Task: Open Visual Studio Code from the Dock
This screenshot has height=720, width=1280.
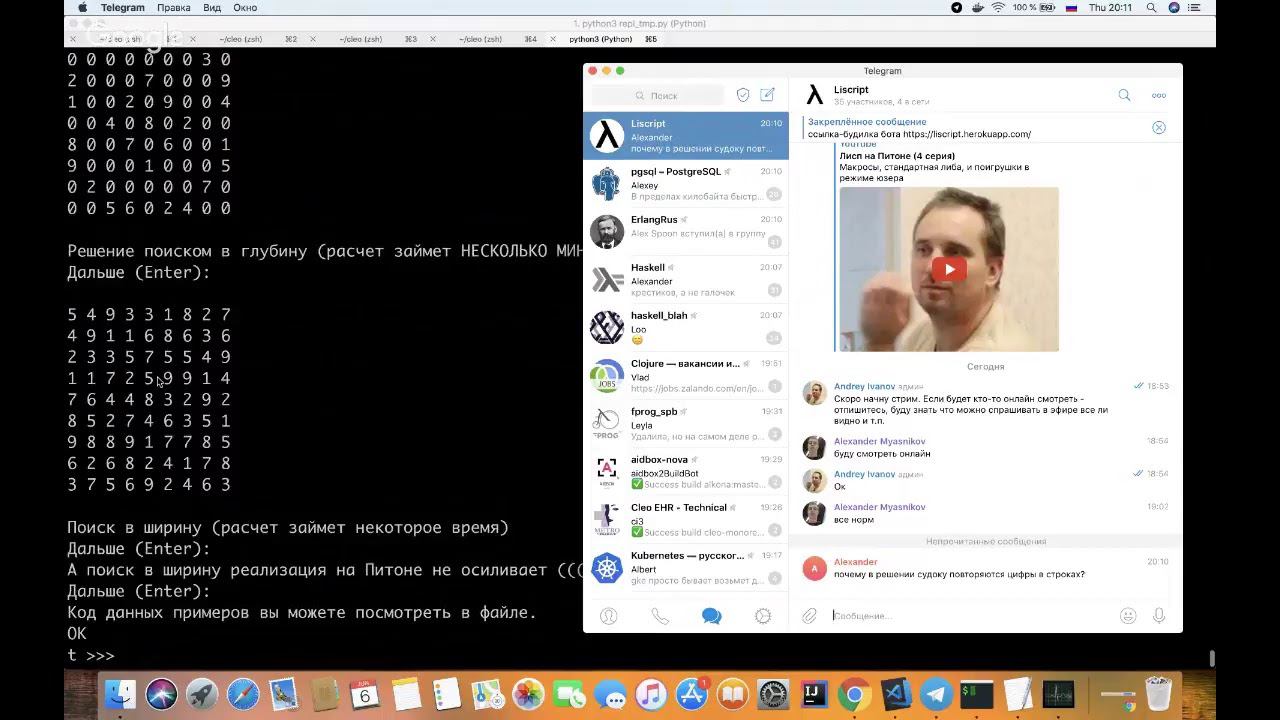Action: (x=896, y=694)
